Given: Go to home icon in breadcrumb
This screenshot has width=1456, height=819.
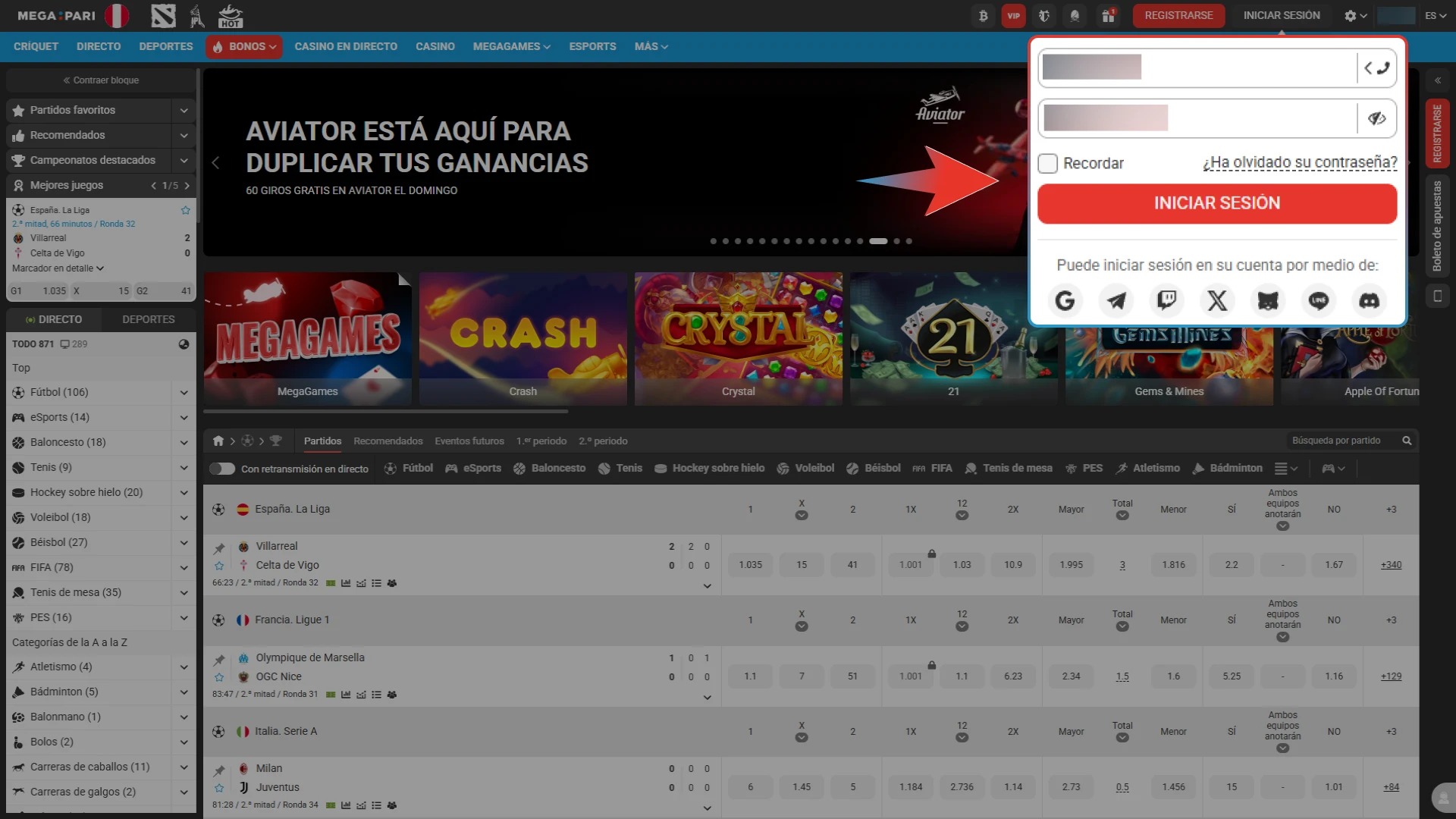Looking at the screenshot, I should pos(218,441).
